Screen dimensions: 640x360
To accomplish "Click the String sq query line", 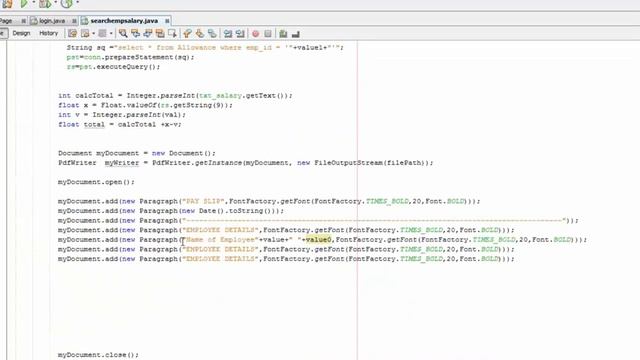I will click(205, 48).
